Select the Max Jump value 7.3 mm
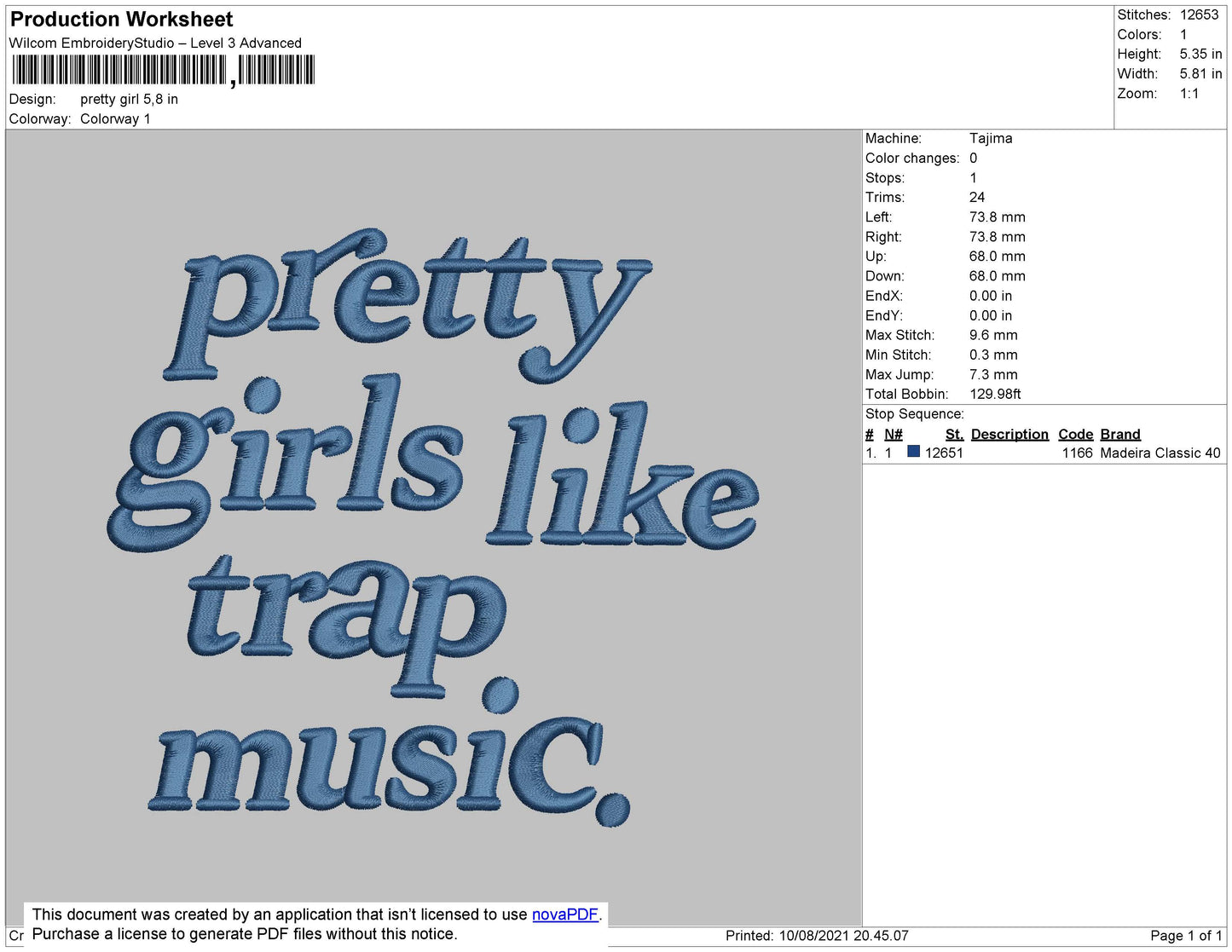1232x952 pixels. [993, 374]
